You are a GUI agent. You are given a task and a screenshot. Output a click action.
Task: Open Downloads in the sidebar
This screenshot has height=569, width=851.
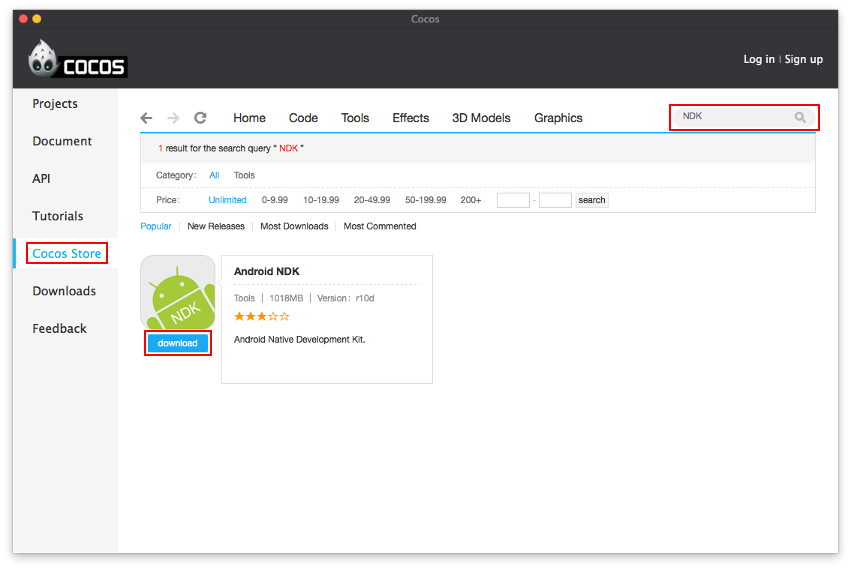coord(64,291)
